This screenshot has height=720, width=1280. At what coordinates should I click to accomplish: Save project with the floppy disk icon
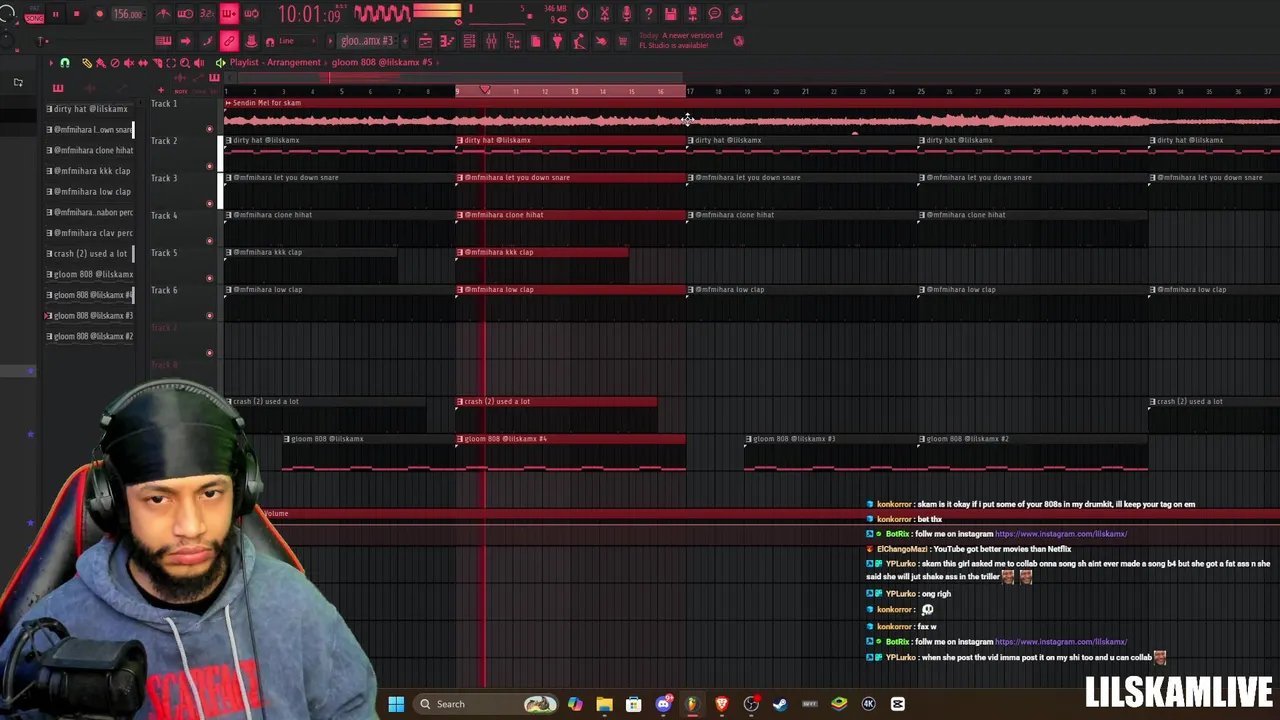[670, 13]
